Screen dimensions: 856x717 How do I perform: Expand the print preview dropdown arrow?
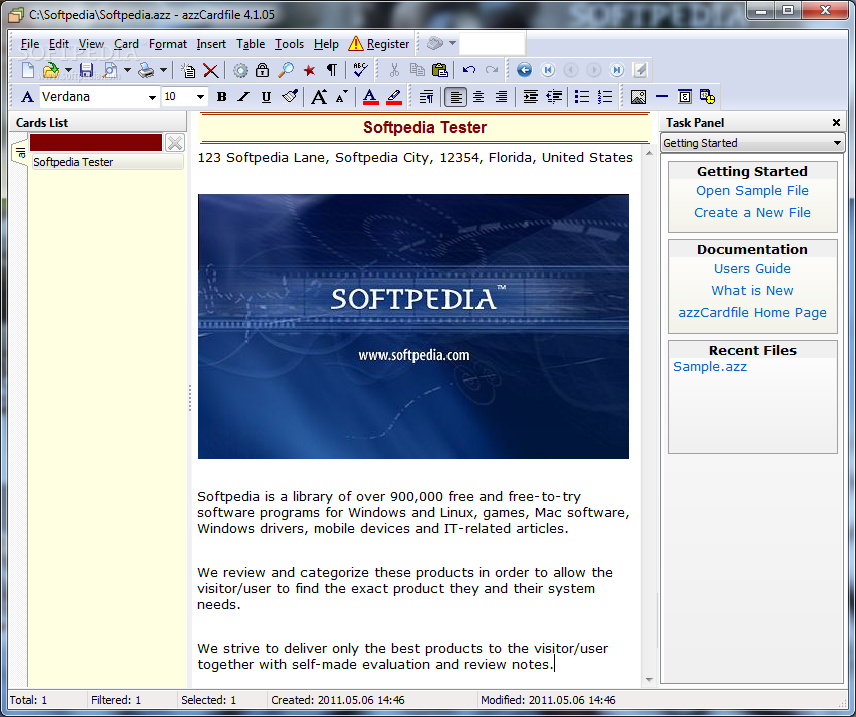[x=127, y=70]
